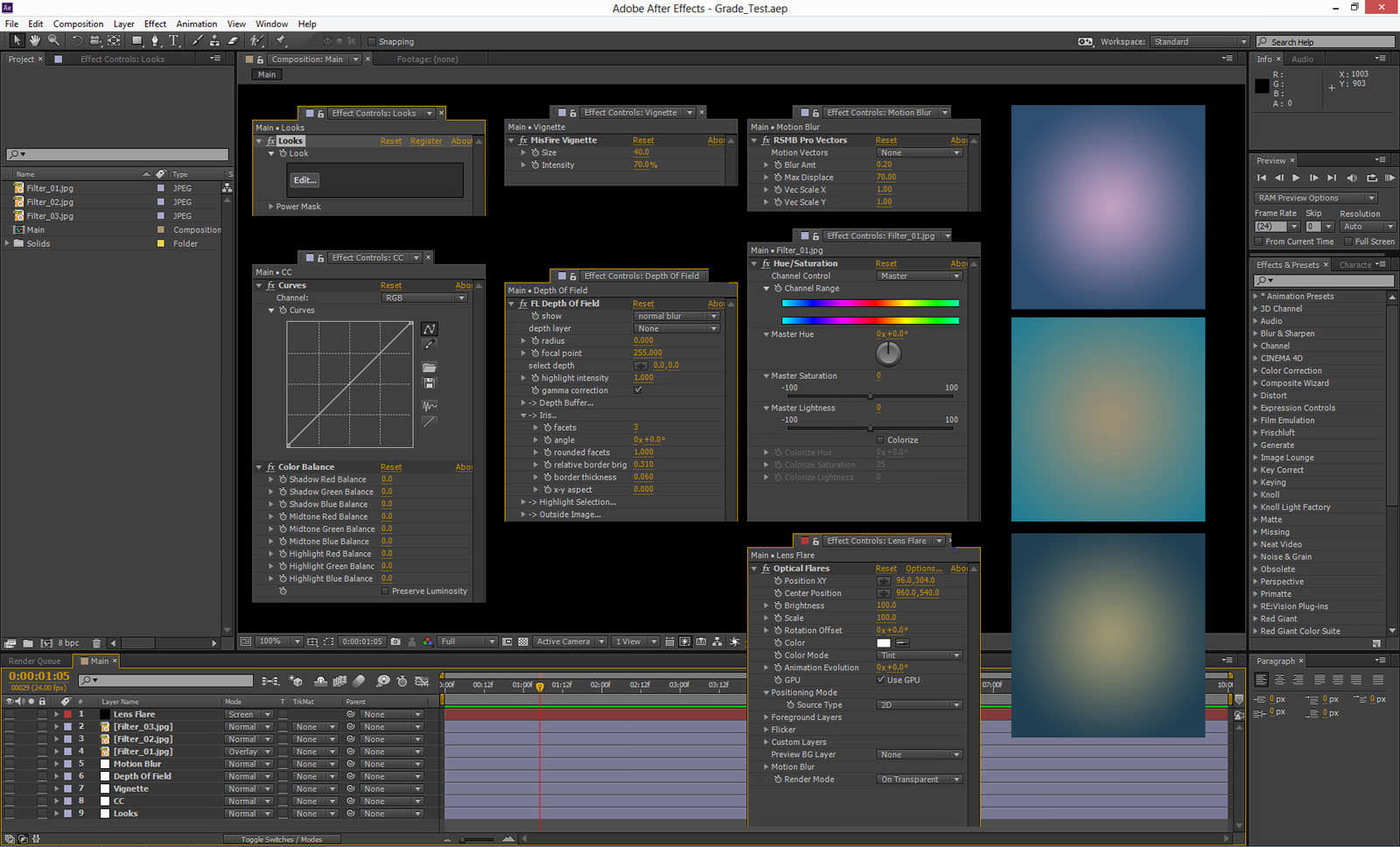1400x847 pixels.
Task: Open the Color Mode Tint dropdown
Action: (x=920, y=655)
